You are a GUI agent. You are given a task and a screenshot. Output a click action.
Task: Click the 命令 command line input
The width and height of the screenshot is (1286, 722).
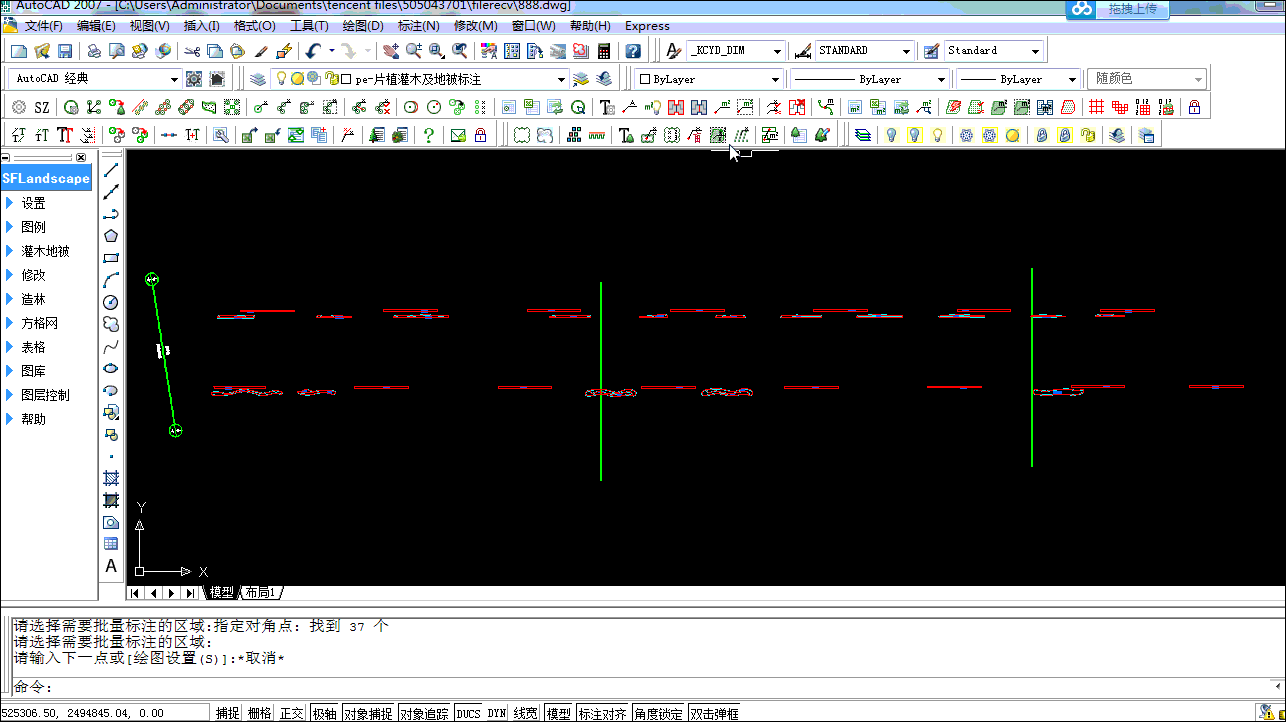tap(640, 686)
